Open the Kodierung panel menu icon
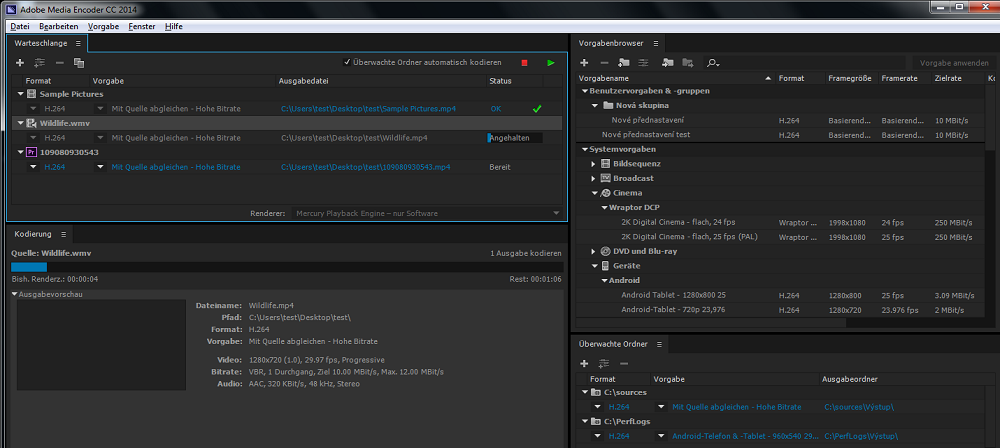This screenshot has width=1000, height=448. [63, 234]
